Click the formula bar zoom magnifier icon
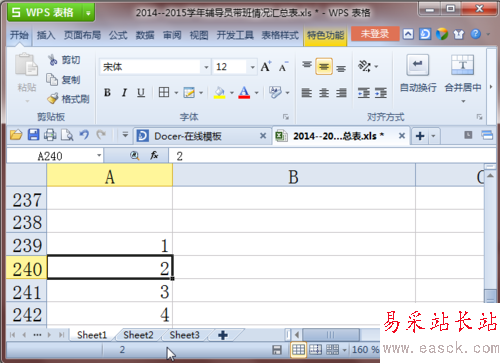 pyautogui.click(x=135, y=155)
